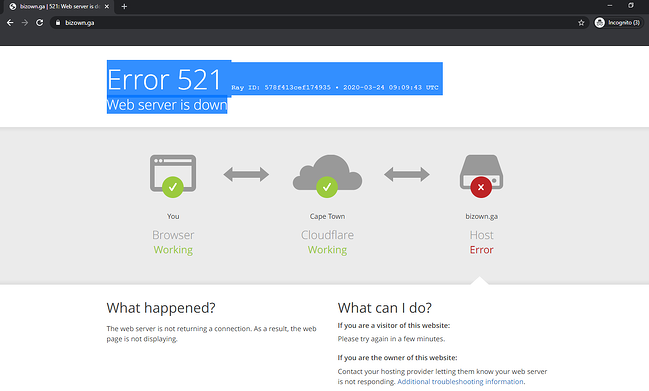Reload the bizown.ga page
649x391 pixels.
tap(40, 23)
